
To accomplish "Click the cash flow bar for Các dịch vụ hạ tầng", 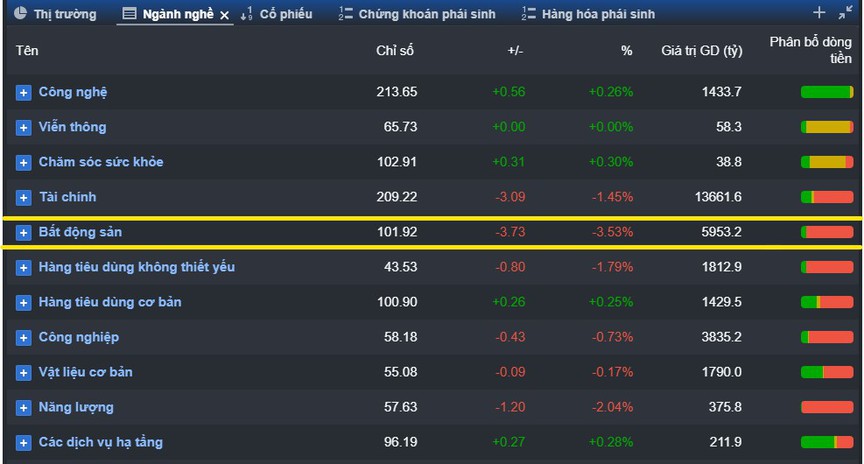I will coord(826,443).
